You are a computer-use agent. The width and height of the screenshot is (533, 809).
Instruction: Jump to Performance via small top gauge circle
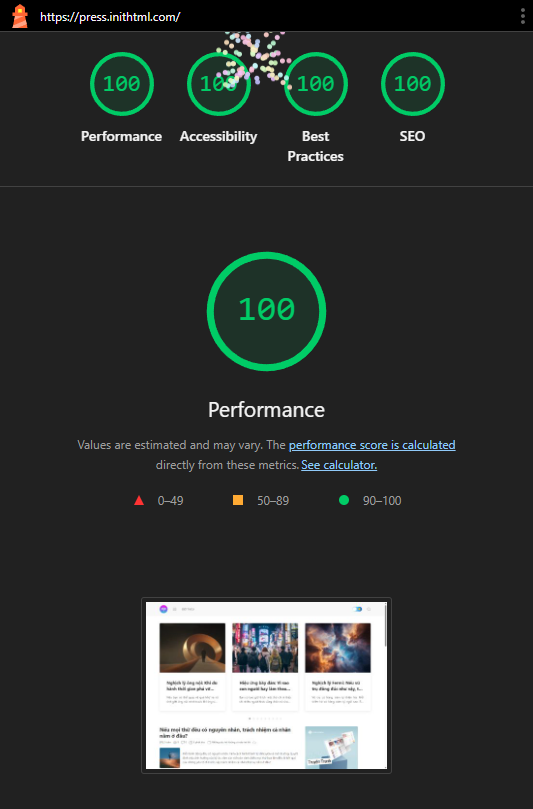pos(122,84)
